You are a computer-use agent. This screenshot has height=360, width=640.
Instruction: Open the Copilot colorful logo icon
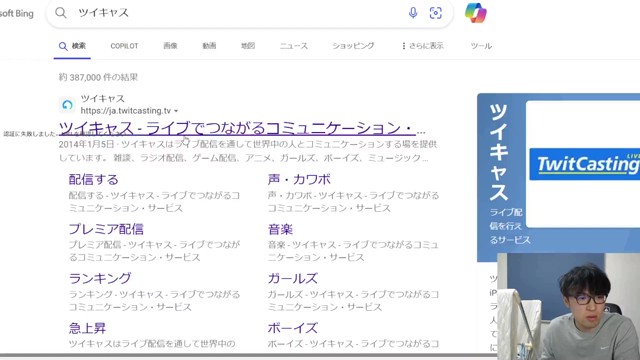click(x=476, y=13)
